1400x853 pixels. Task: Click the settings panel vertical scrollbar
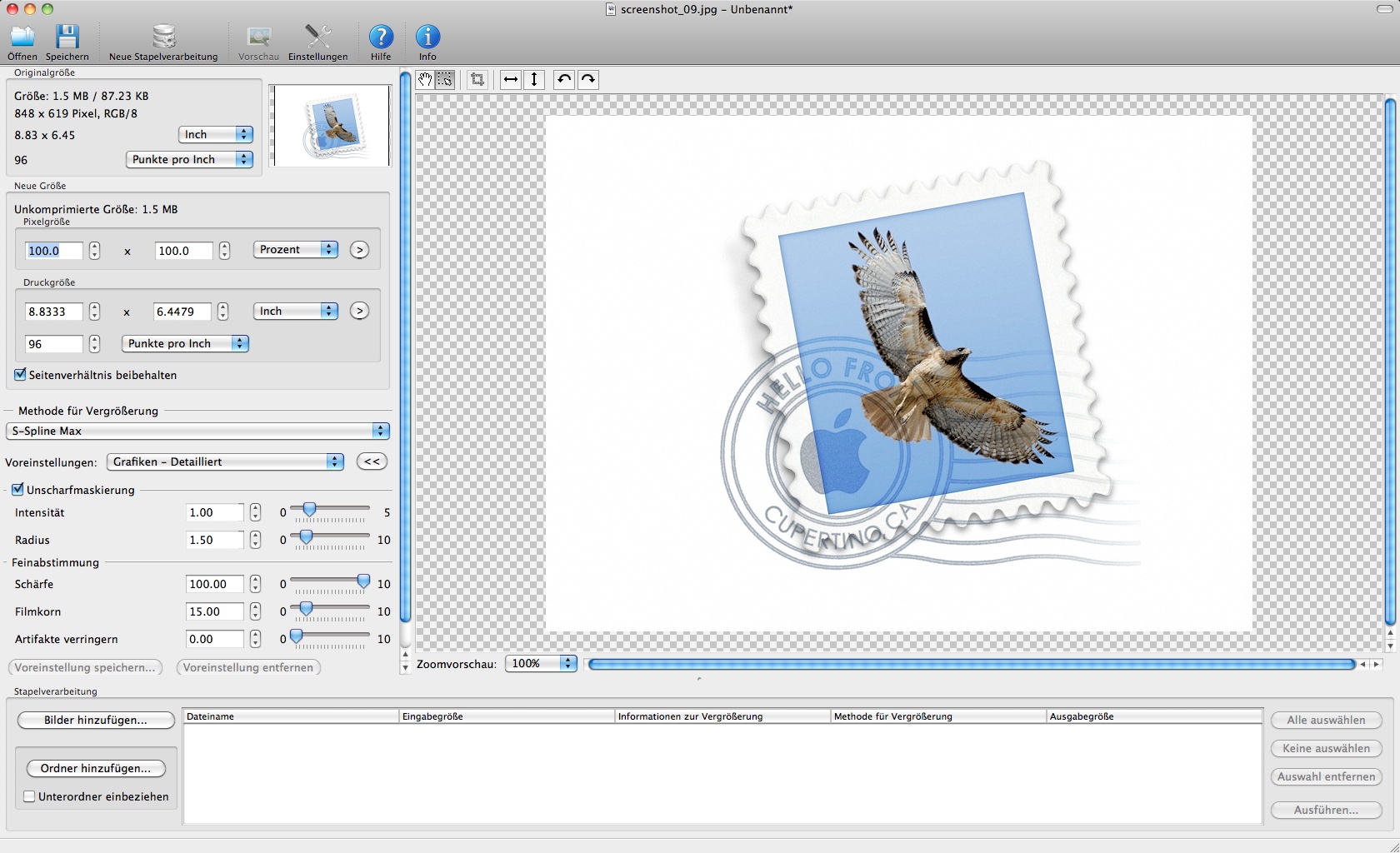tap(406, 347)
